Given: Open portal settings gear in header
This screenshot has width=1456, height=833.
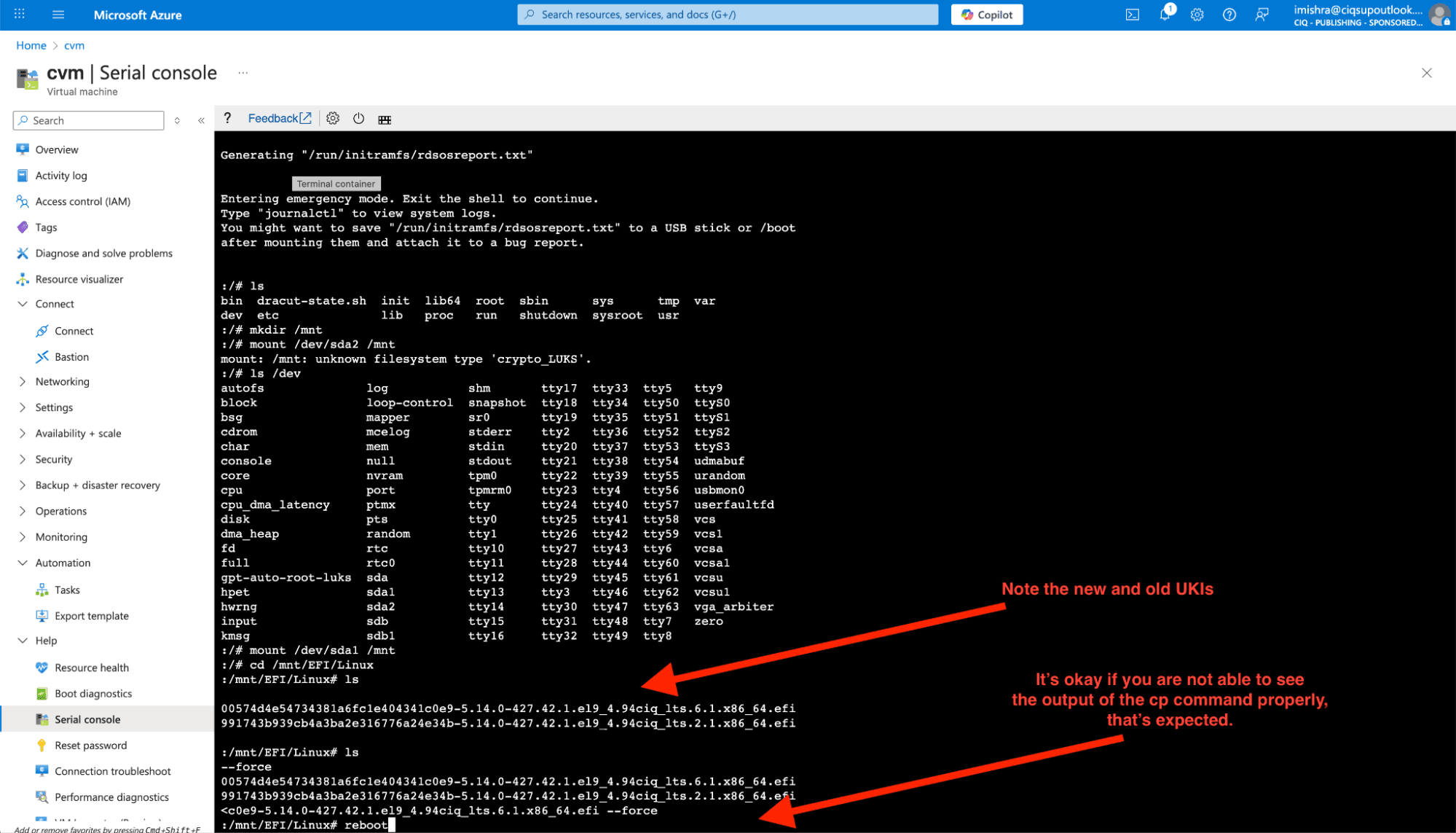Looking at the screenshot, I should (1197, 15).
